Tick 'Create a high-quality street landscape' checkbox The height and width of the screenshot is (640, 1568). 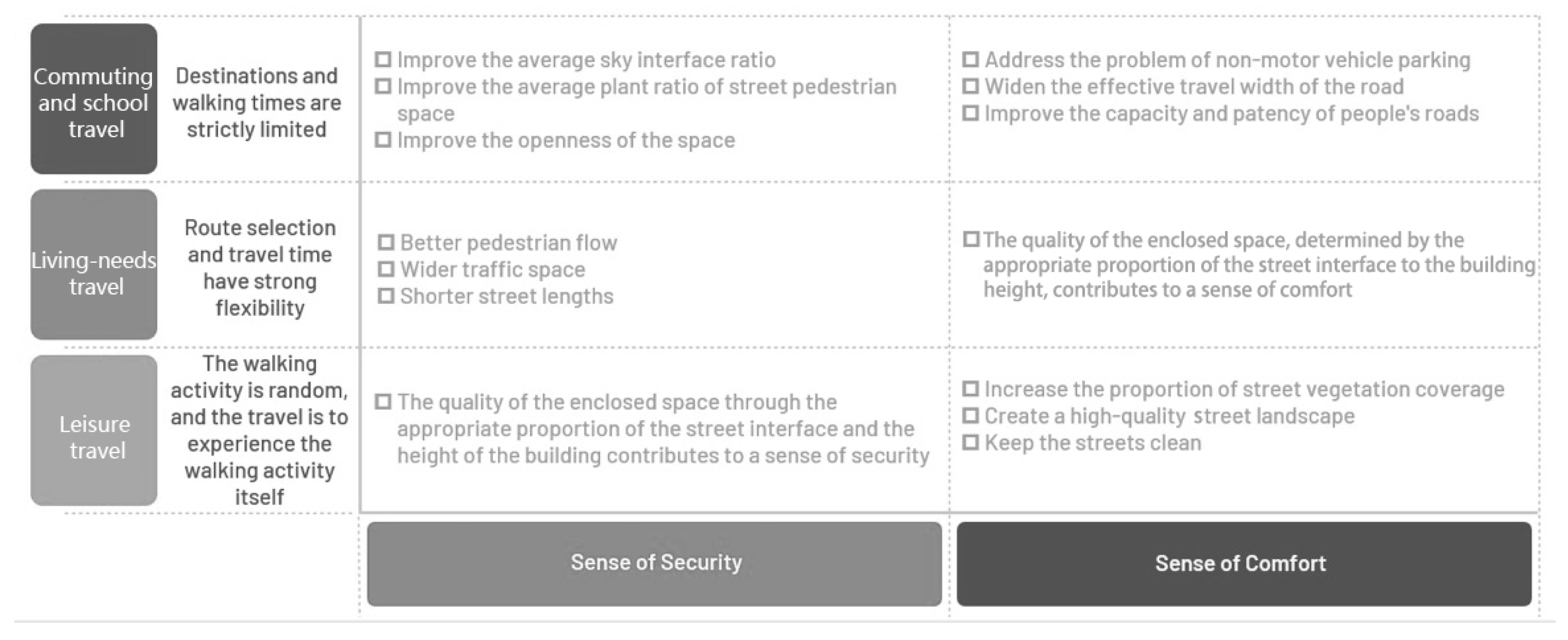(970, 416)
